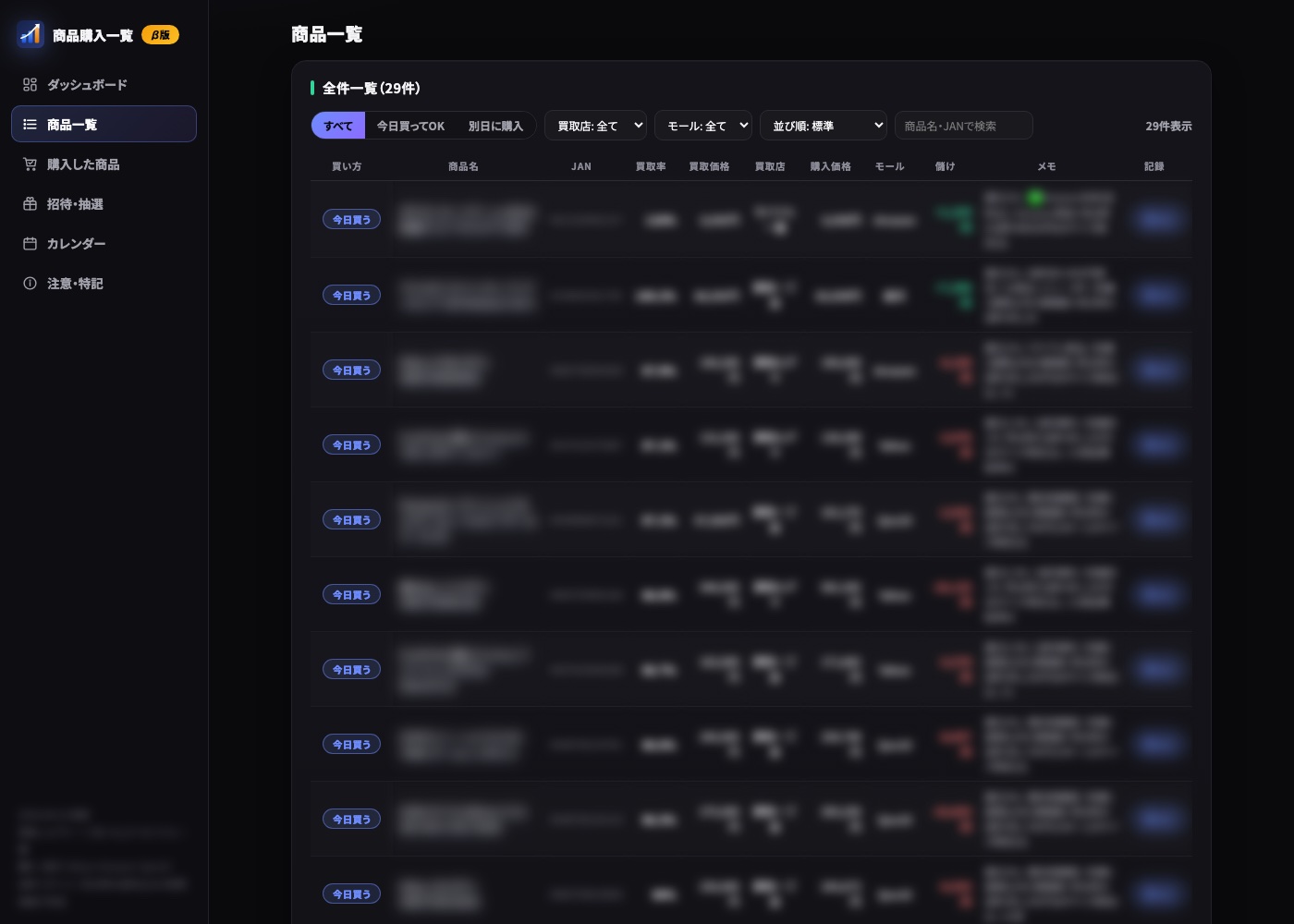
Task: Click the JAN column header
Action: pos(581,166)
